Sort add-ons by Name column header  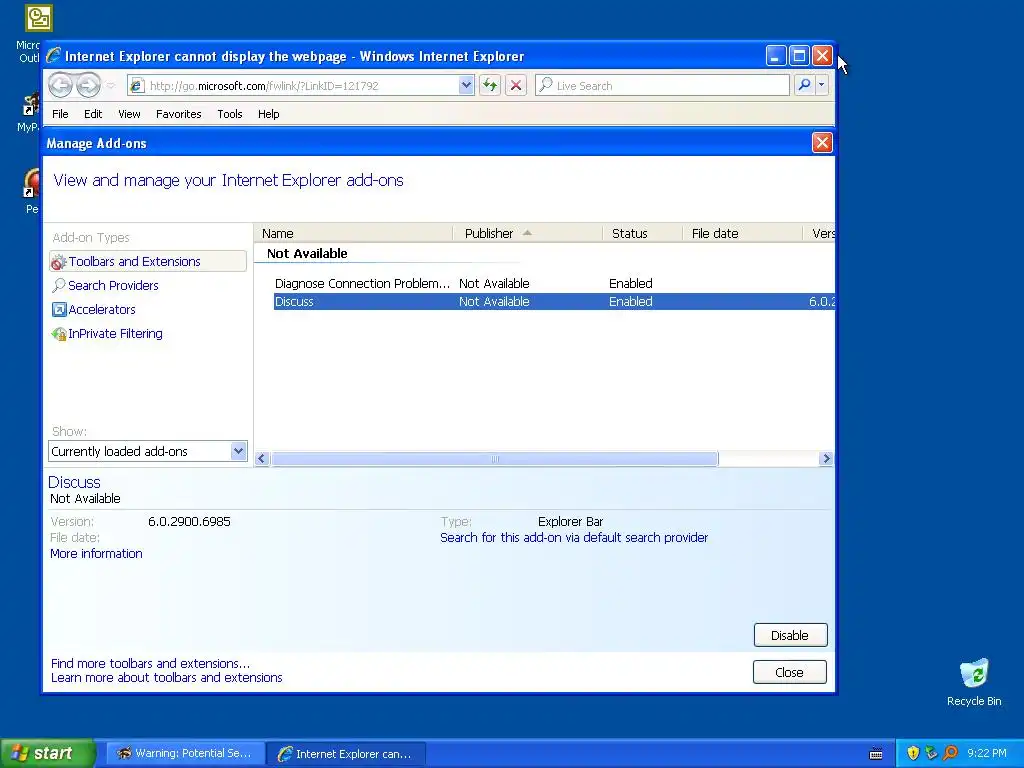pyautogui.click(x=353, y=233)
